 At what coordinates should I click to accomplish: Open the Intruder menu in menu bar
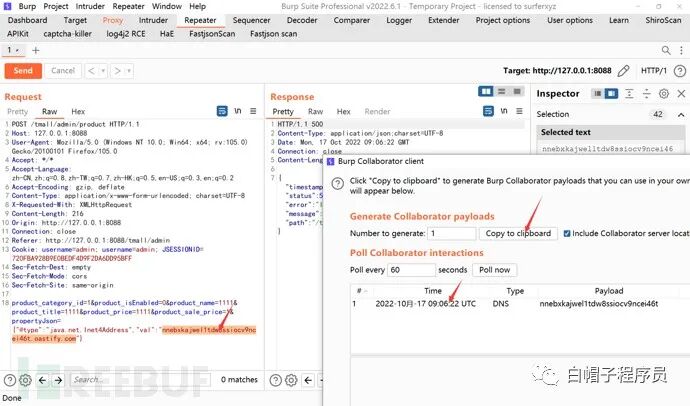tap(90, 7)
